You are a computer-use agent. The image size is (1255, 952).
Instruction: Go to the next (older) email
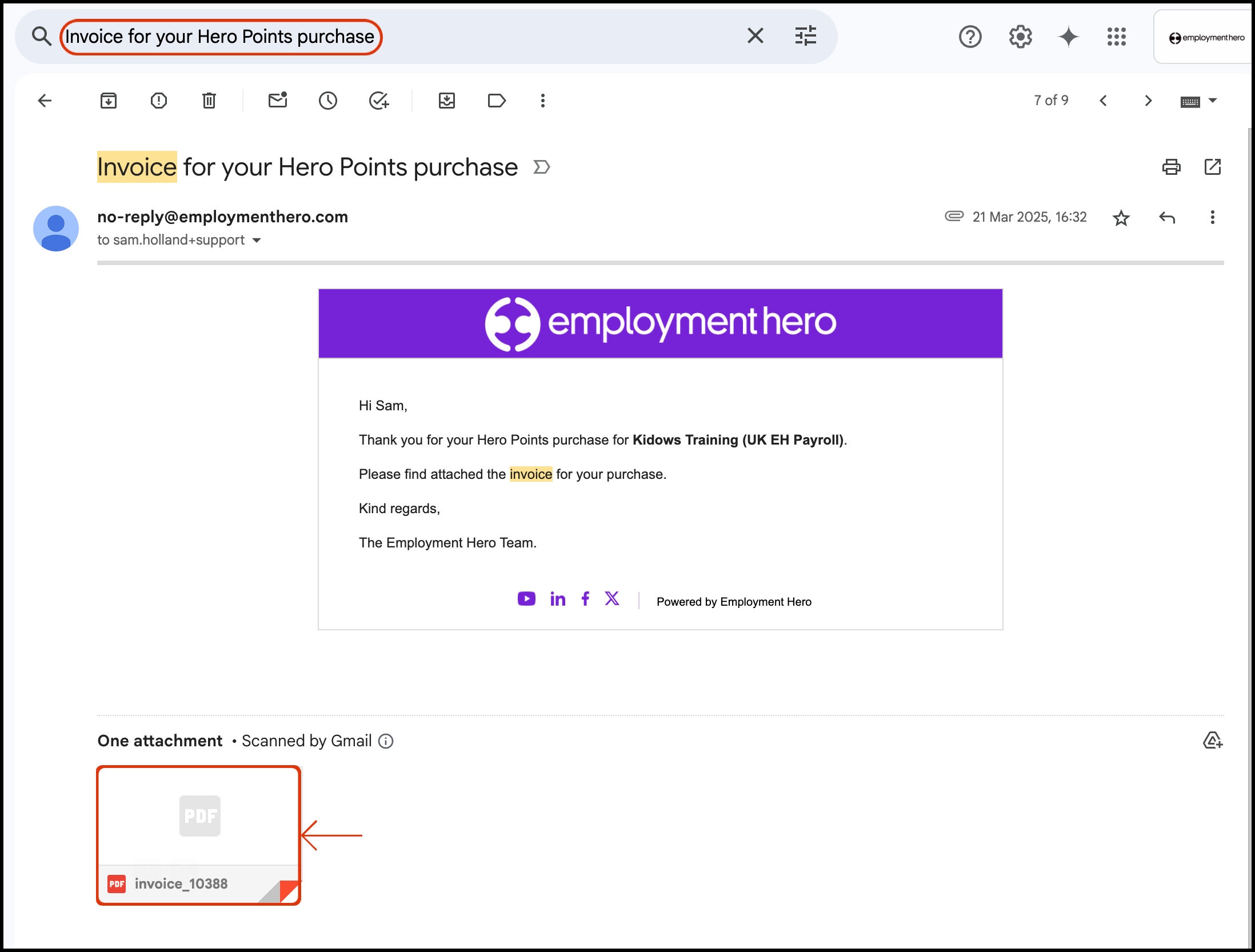pos(1148,101)
